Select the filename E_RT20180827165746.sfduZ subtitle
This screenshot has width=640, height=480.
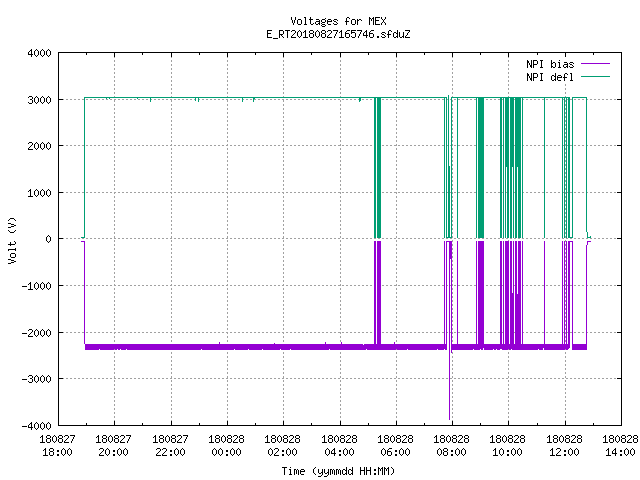point(338,34)
